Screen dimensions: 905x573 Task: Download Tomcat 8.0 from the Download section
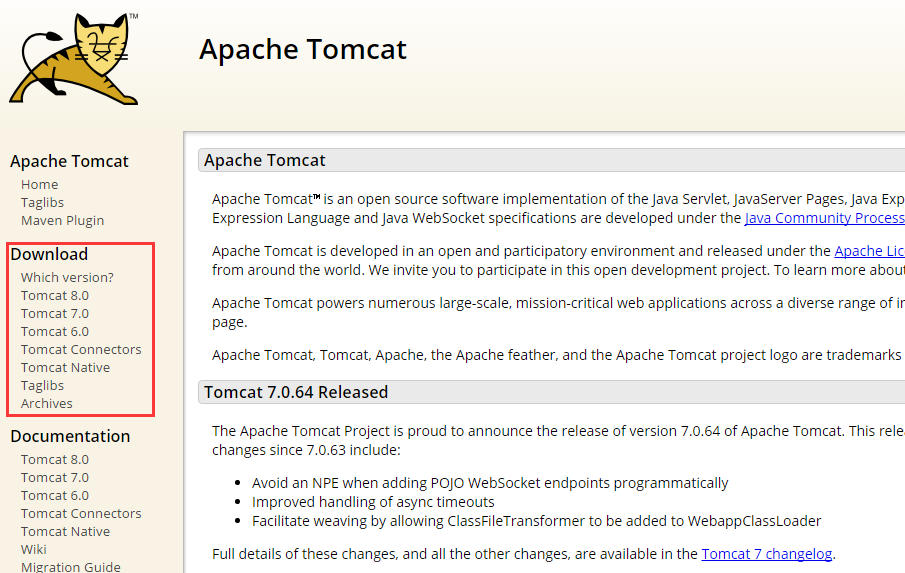(55, 295)
